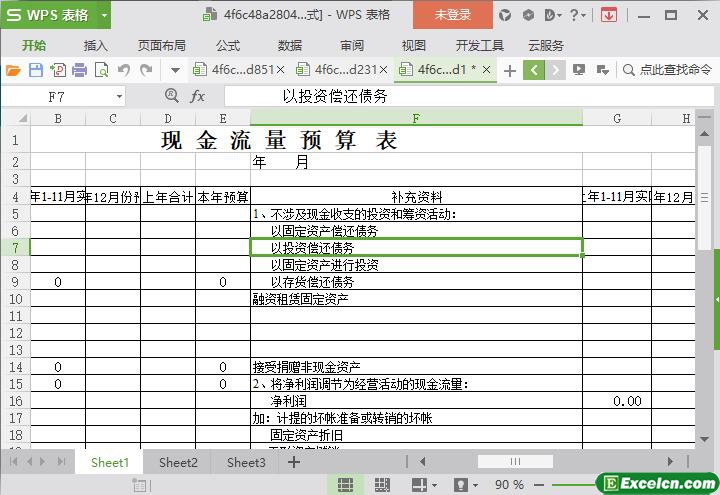
Task: Click the fx insert function icon
Action: click(x=197, y=96)
